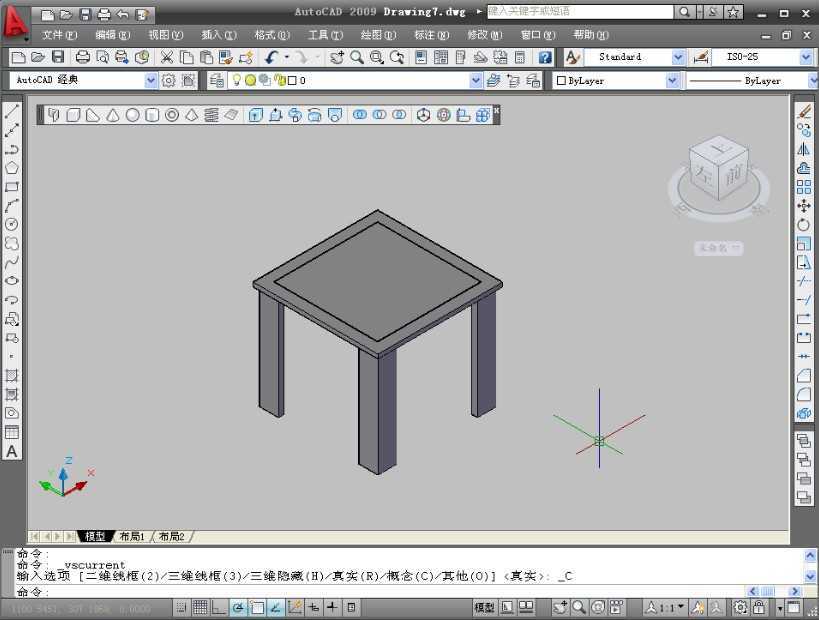
Task: Apply the Union boolean tool
Action: click(360, 114)
